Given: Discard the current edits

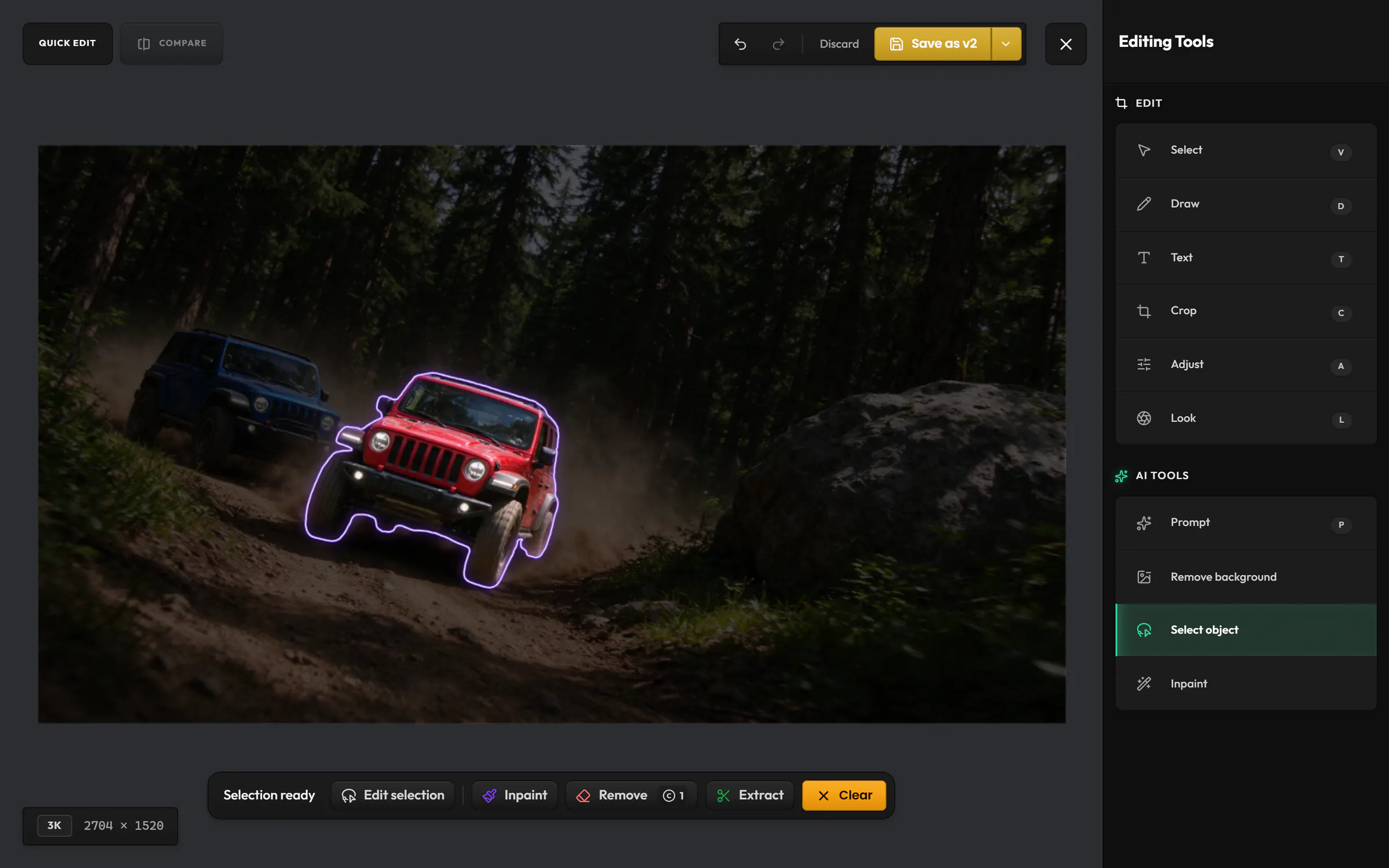Looking at the screenshot, I should 839,44.
